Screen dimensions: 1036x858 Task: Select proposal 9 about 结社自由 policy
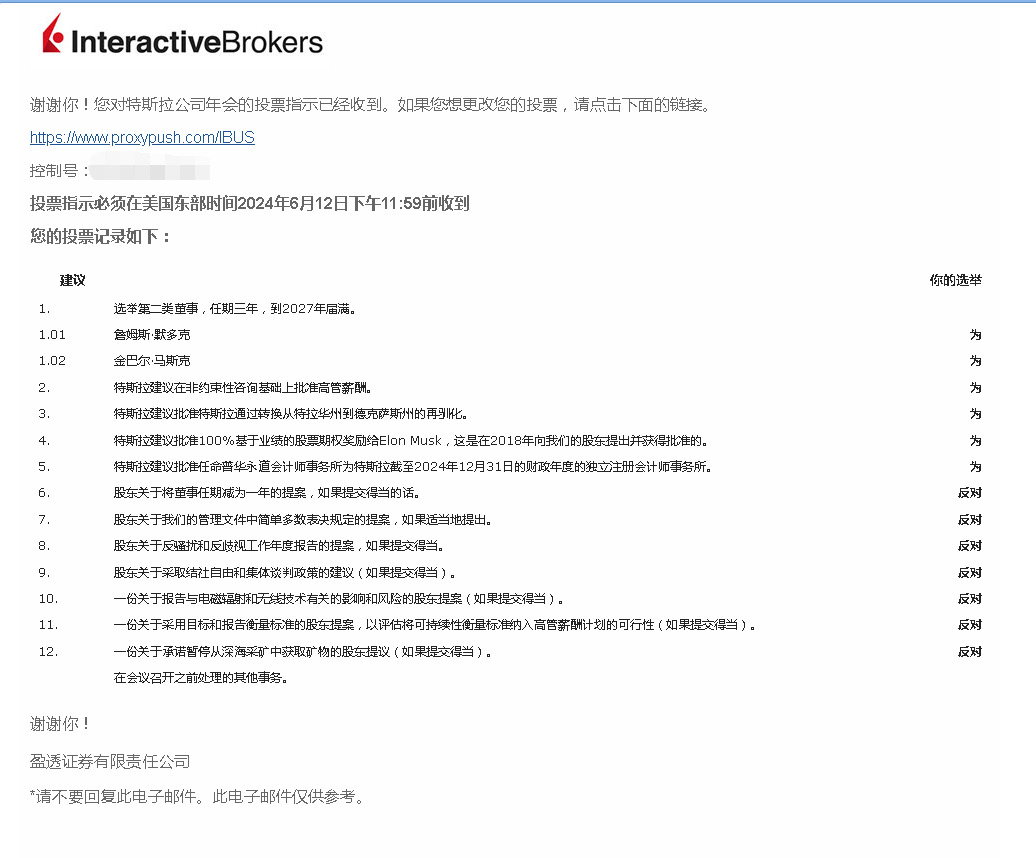click(285, 573)
